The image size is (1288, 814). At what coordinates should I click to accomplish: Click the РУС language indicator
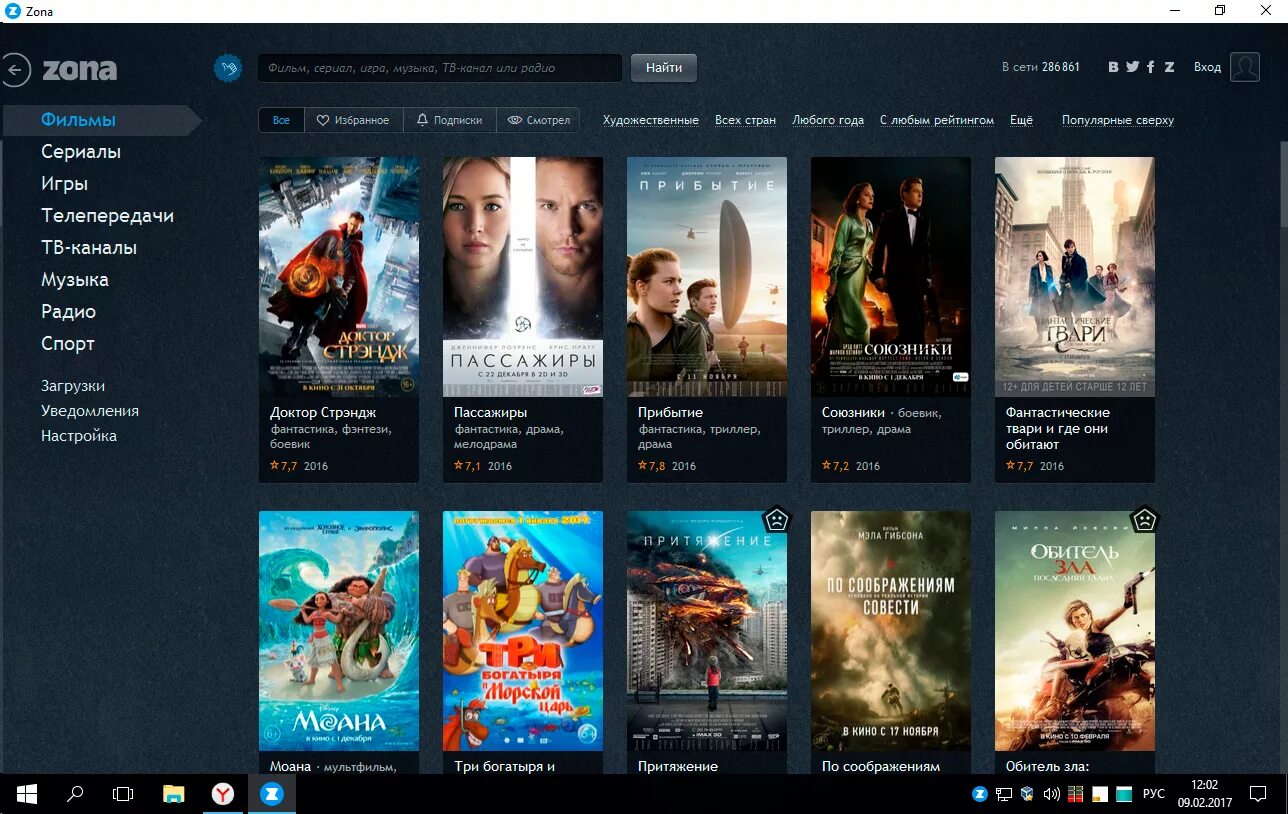click(x=1154, y=794)
